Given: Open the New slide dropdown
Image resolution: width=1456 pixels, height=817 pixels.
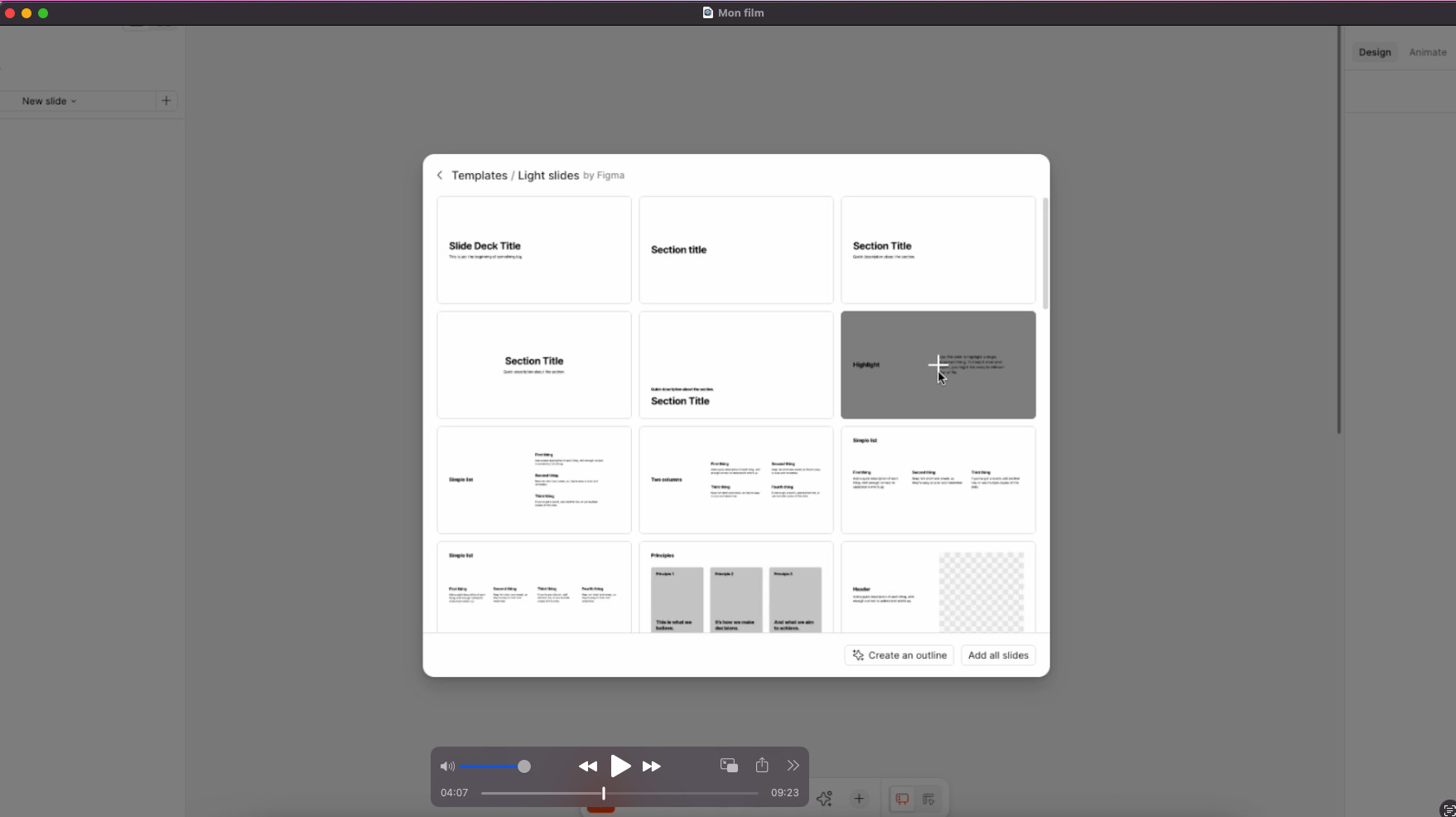Looking at the screenshot, I should (x=50, y=101).
